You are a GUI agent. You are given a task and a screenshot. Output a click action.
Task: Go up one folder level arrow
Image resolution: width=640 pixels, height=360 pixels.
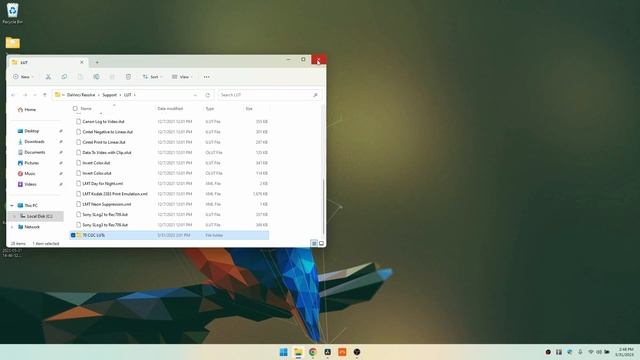pos(44,95)
